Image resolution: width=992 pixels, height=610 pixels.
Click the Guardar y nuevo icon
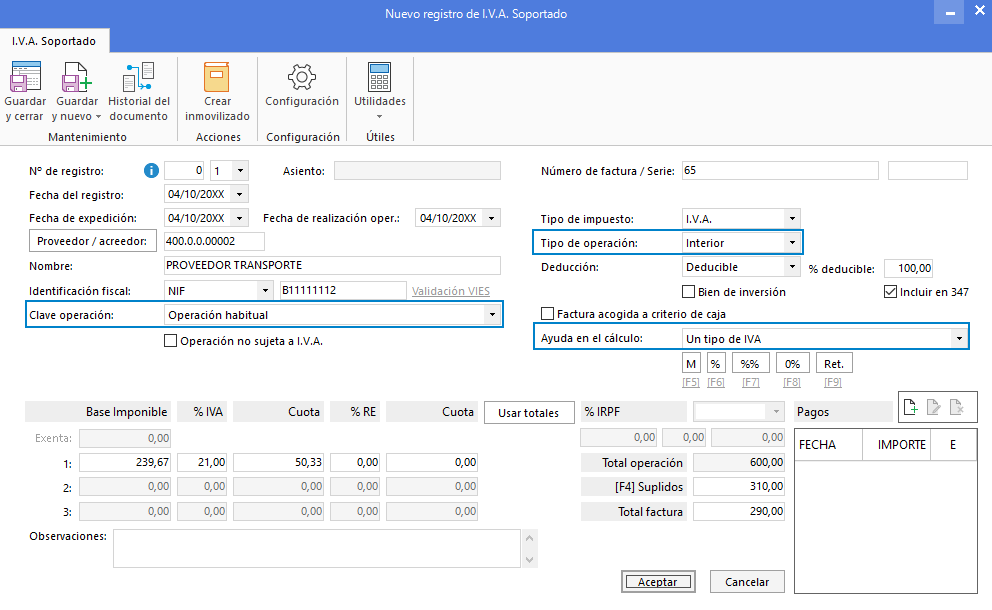coord(77,77)
